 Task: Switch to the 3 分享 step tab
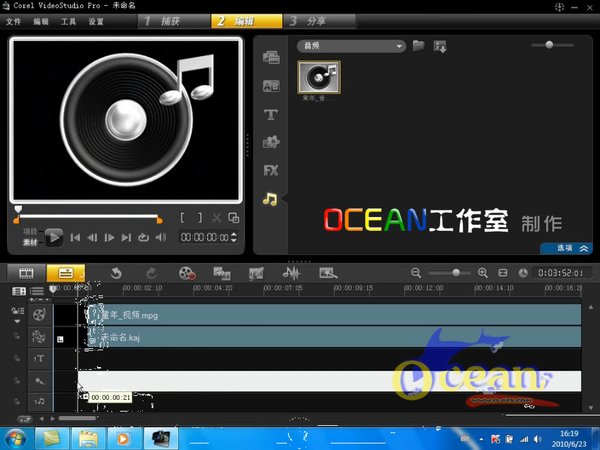[322, 20]
